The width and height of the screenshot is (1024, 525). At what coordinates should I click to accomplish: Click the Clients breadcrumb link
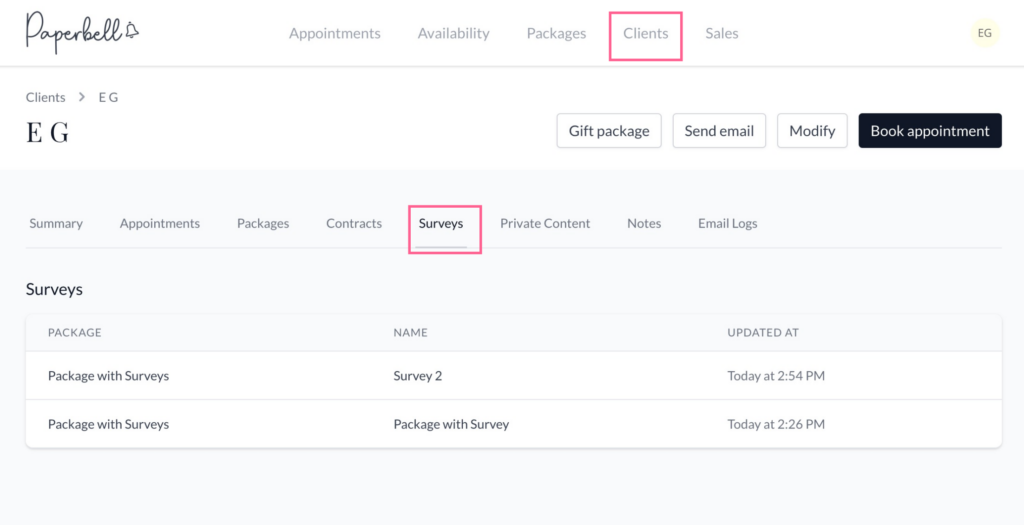tap(45, 97)
